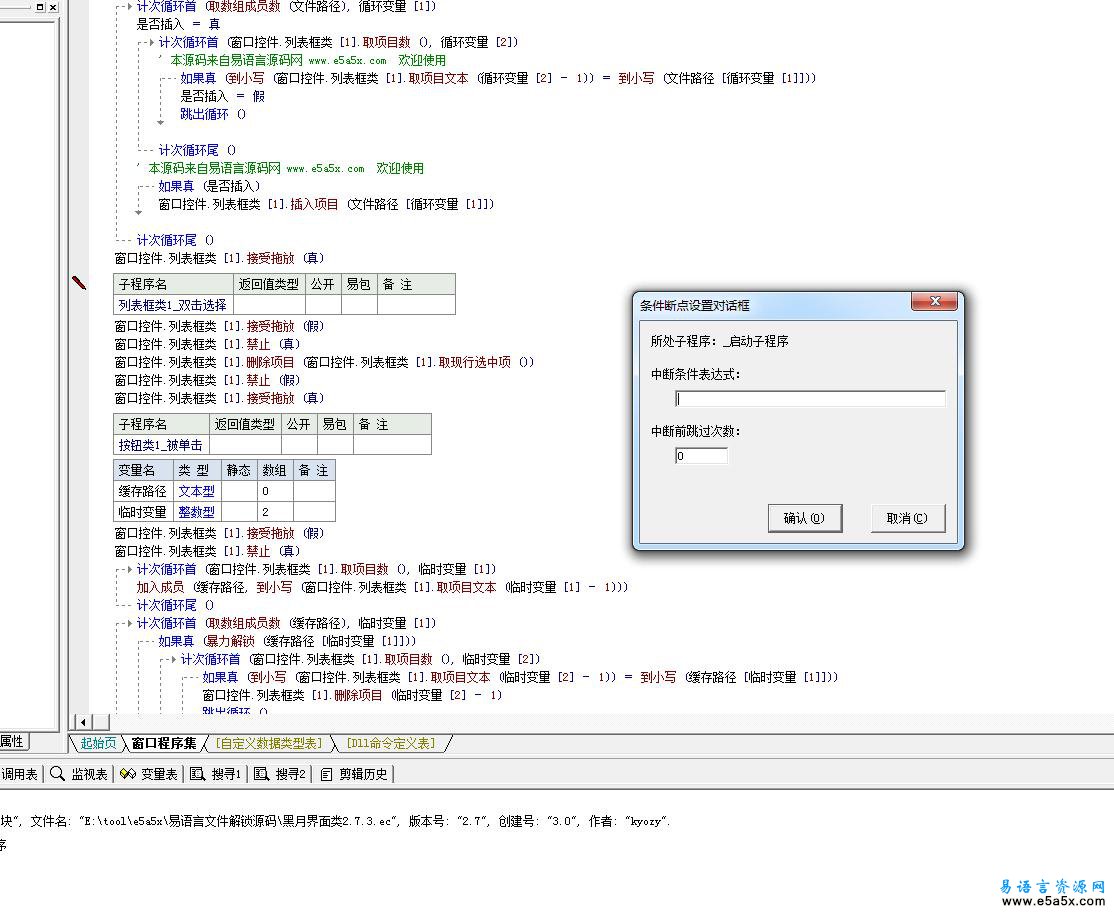Open the 调用表 bottom tab
The height and width of the screenshot is (914, 1114).
(x=19, y=774)
